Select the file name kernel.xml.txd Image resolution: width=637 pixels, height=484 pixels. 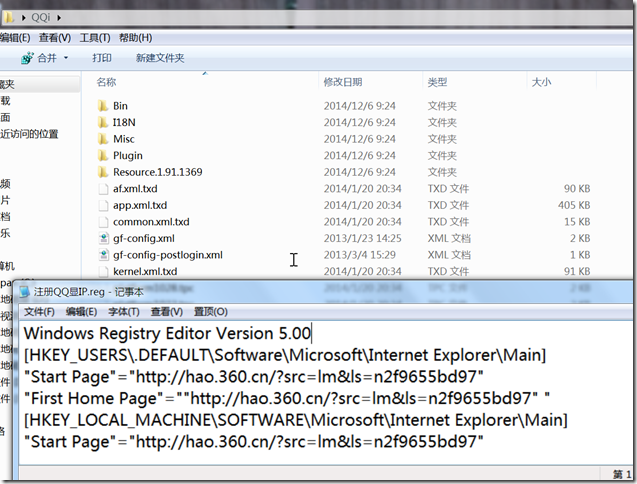pos(145,271)
